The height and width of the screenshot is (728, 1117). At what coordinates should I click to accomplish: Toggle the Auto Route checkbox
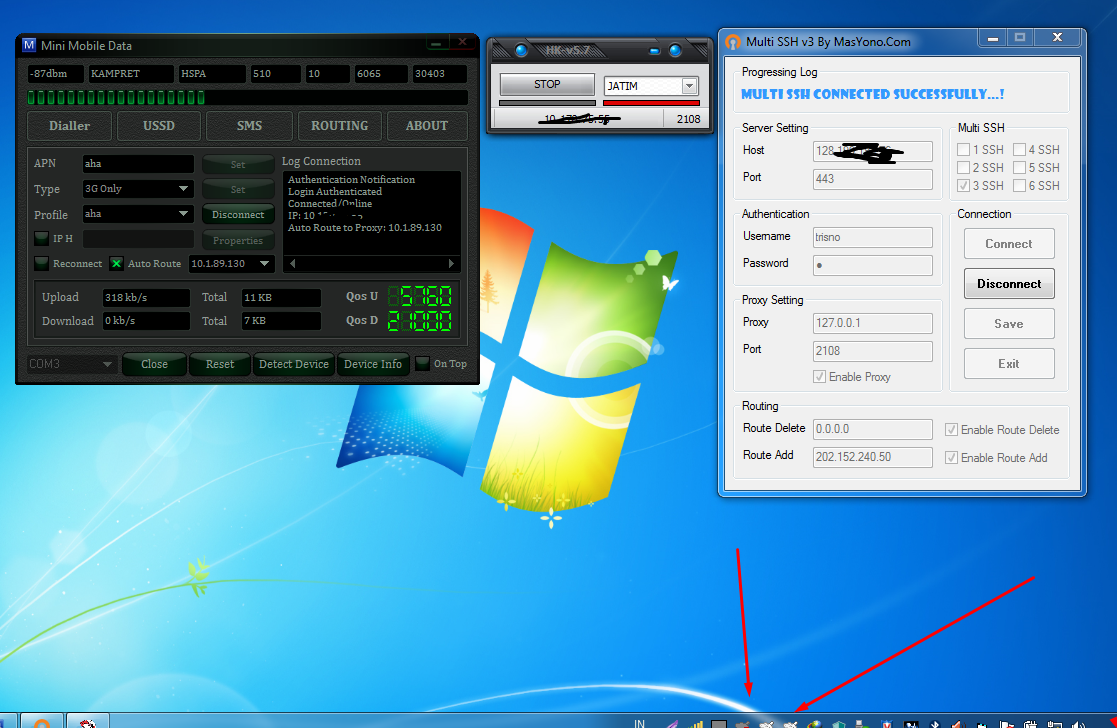coord(116,263)
